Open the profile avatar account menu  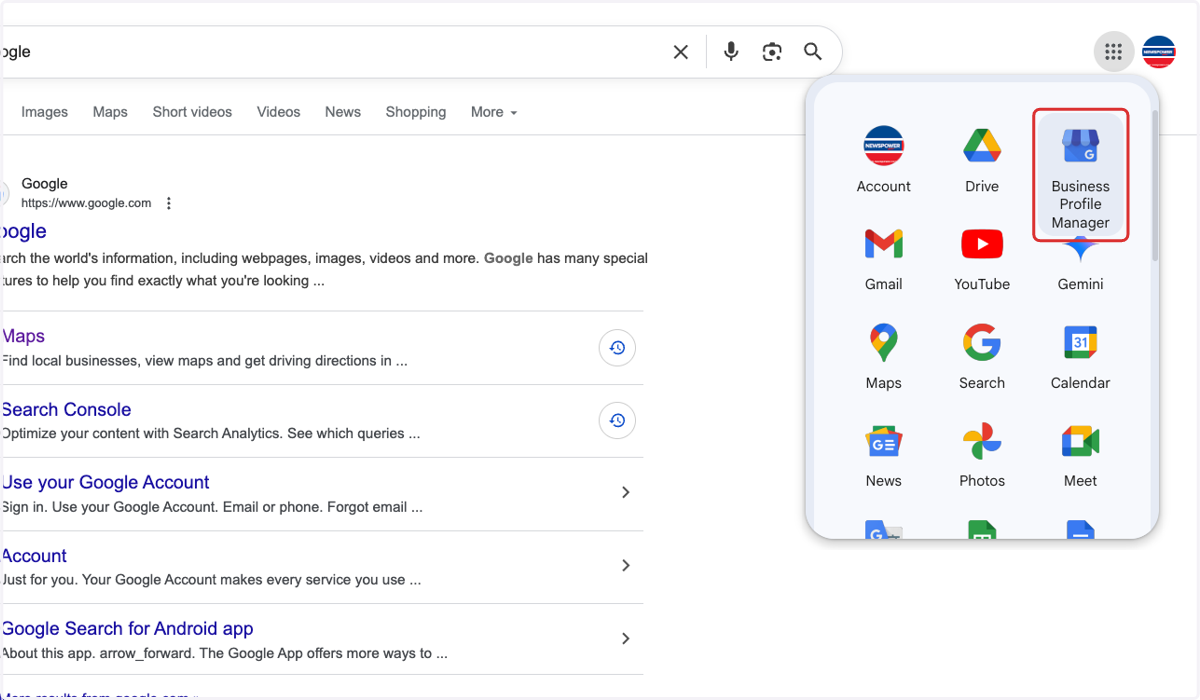tap(1159, 52)
